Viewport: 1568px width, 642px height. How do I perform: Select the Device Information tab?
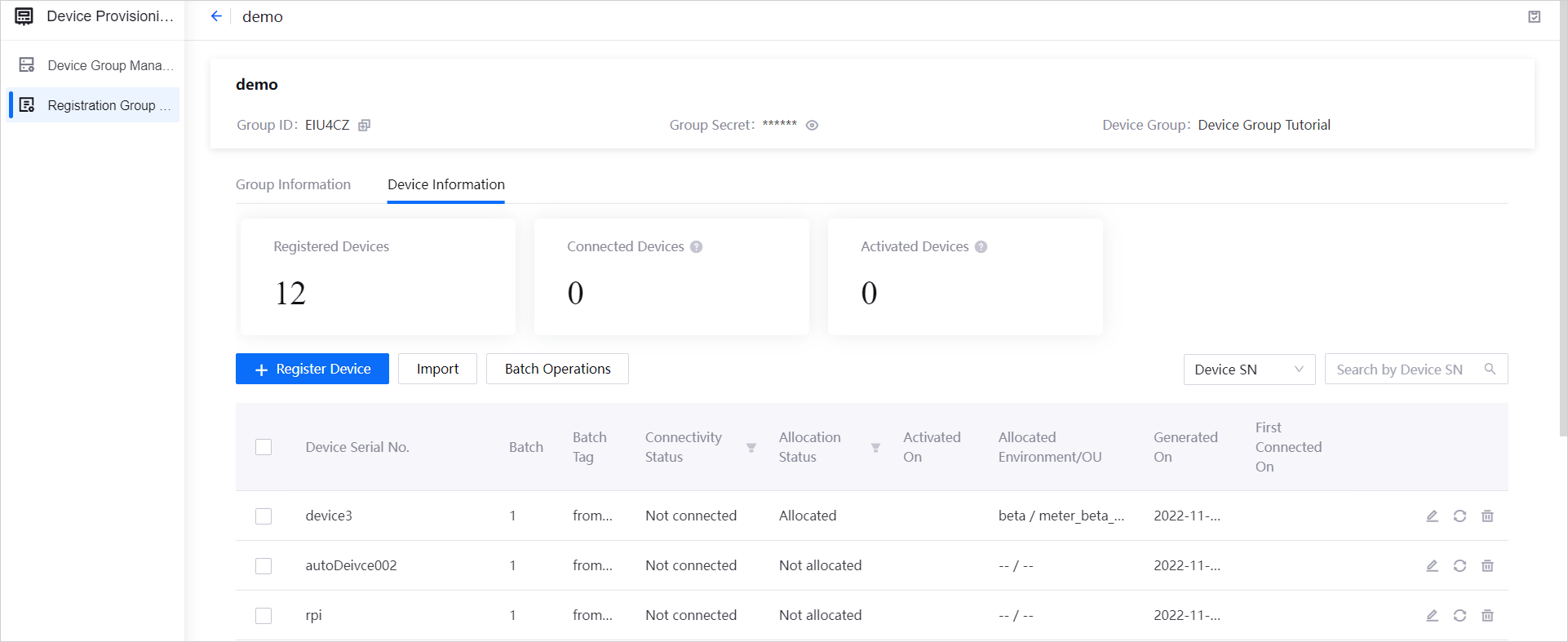(x=446, y=184)
